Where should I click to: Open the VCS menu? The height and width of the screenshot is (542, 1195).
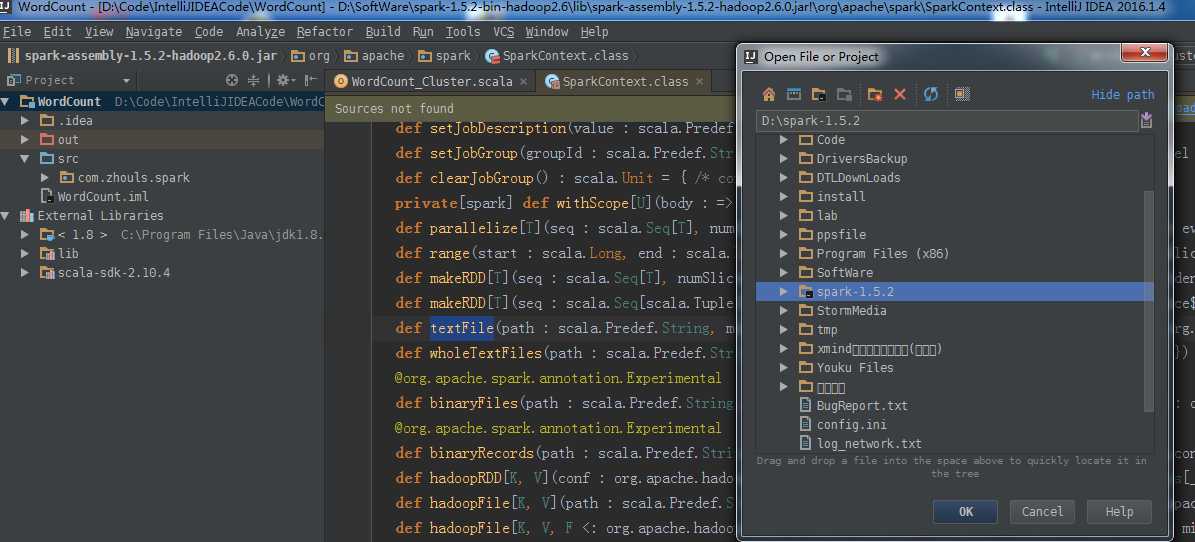pos(504,32)
